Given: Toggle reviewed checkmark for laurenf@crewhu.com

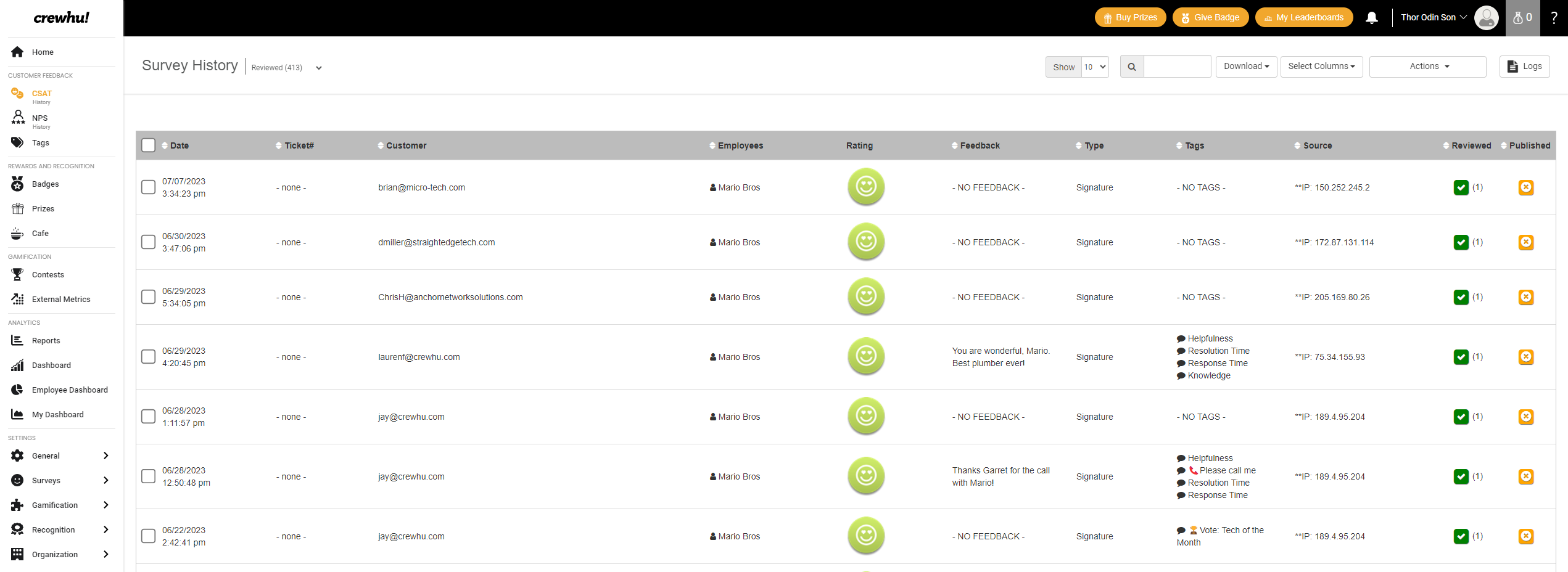Looking at the screenshot, I should (1461, 357).
